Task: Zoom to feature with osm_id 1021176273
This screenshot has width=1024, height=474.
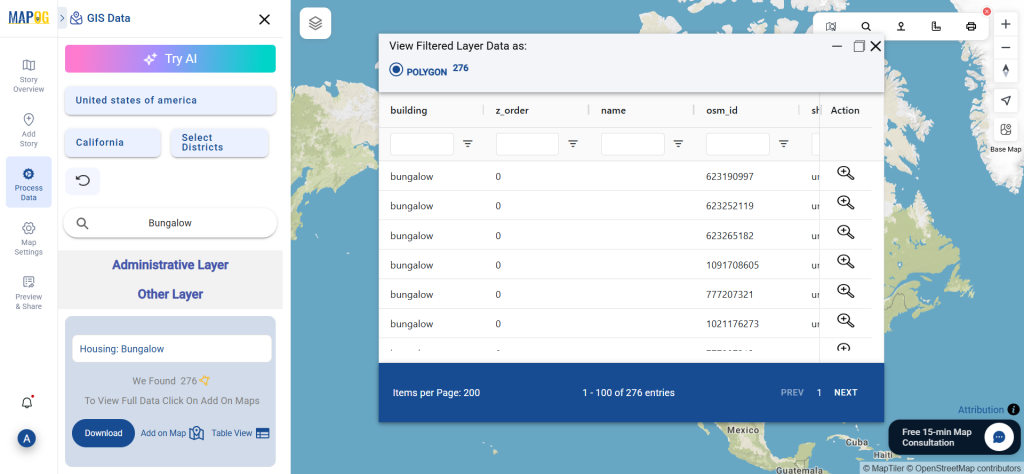Action: [x=846, y=321]
